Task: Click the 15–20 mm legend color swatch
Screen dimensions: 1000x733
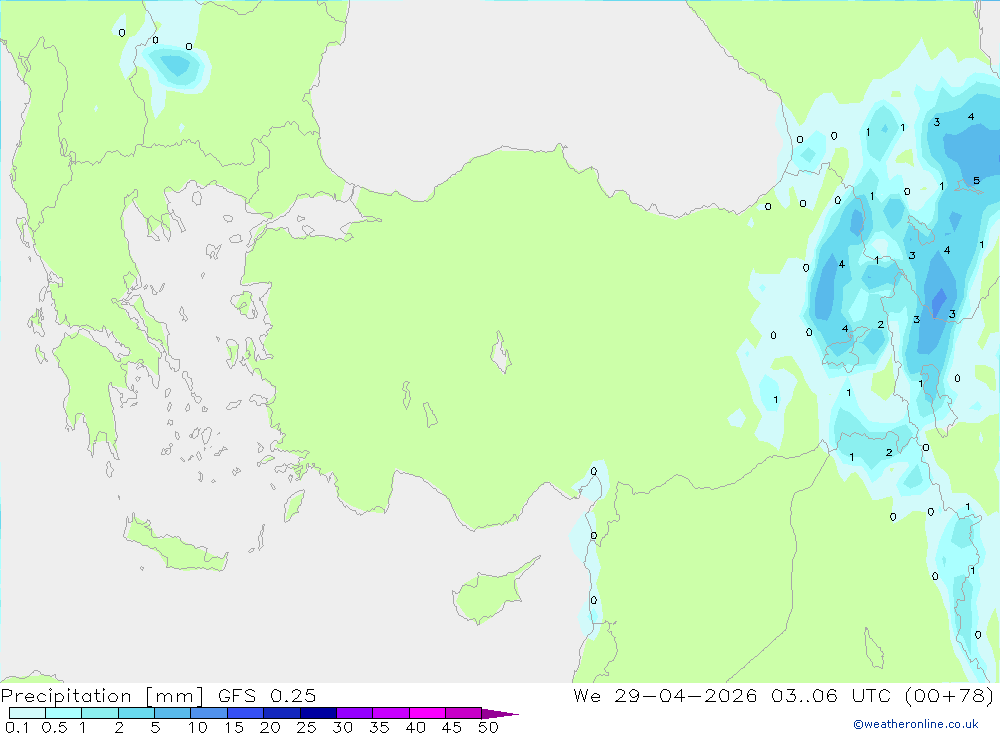Action: (x=246, y=713)
